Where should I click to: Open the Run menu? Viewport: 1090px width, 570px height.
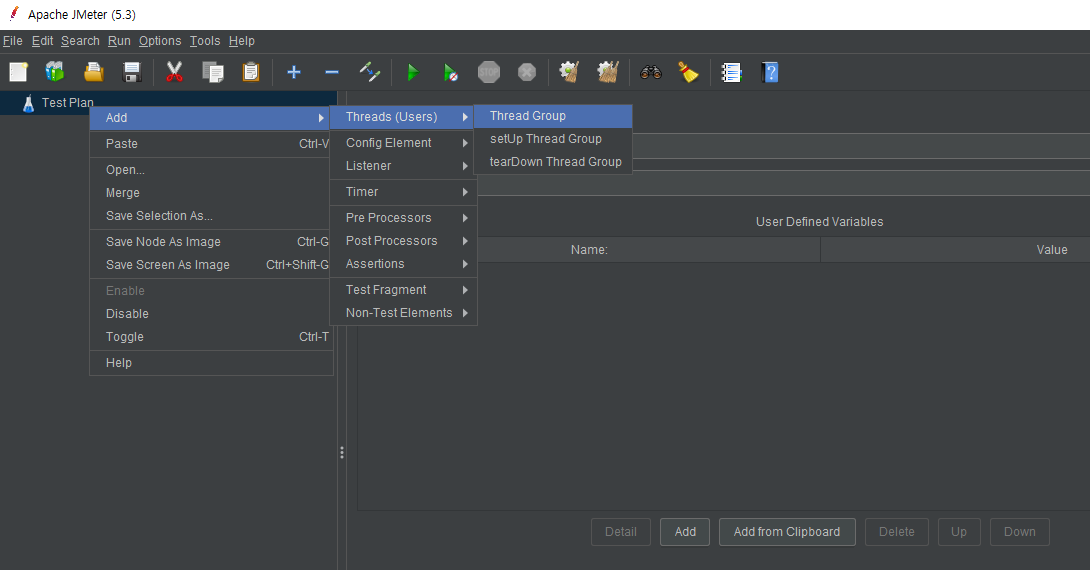click(x=119, y=41)
